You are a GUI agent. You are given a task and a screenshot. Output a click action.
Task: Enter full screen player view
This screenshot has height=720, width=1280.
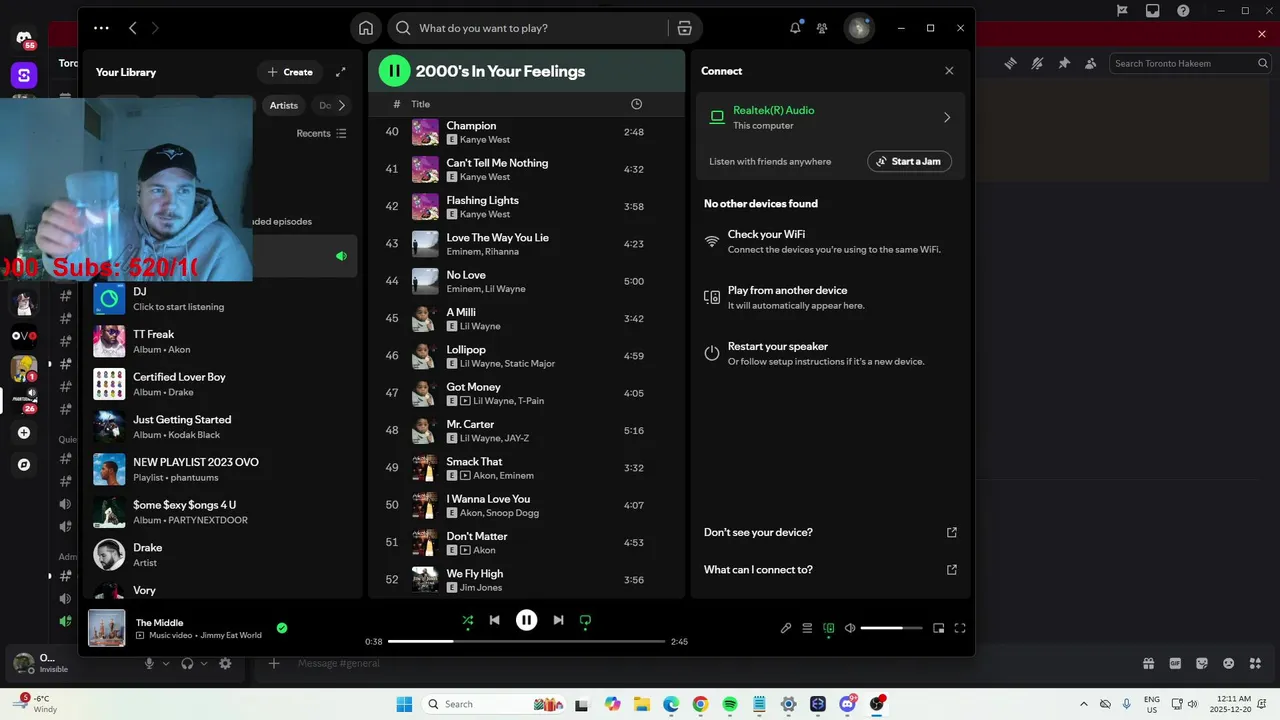(x=960, y=628)
